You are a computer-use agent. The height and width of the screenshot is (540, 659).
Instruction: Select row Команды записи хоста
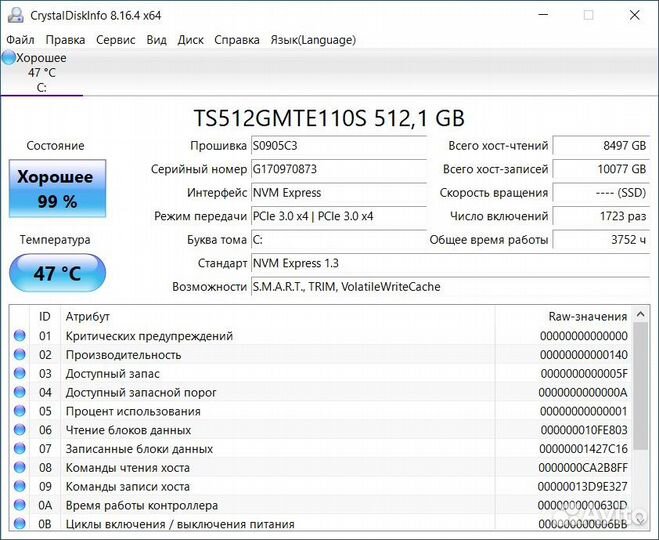[320, 487]
